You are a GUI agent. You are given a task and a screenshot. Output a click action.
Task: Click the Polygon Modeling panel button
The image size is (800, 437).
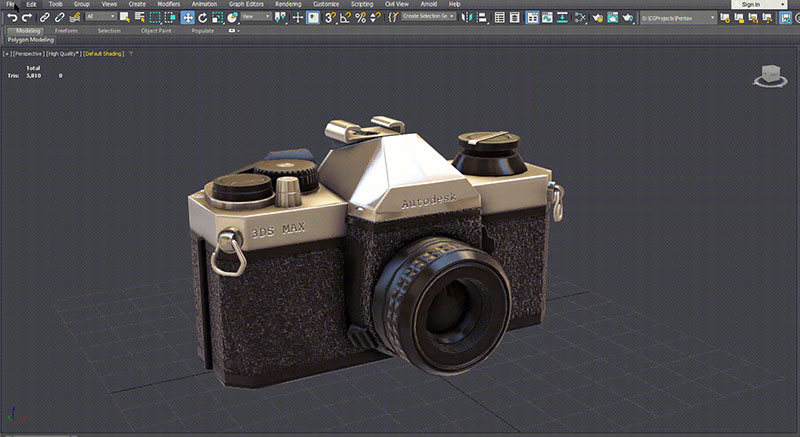[31, 40]
